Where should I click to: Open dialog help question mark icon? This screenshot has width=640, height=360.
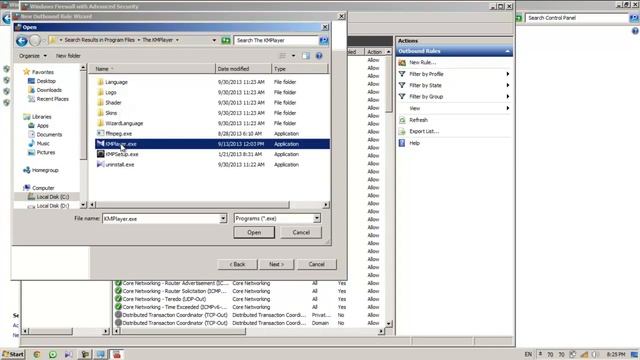pos(319,56)
